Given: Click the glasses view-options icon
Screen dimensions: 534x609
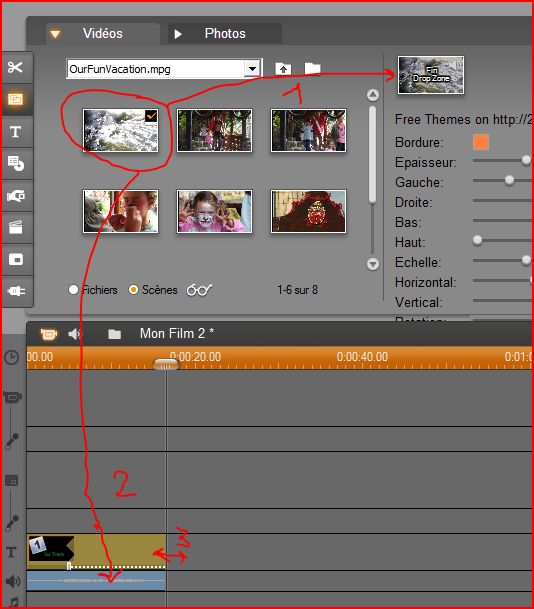Looking at the screenshot, I should pyautogui.click(x=199, y=290).
